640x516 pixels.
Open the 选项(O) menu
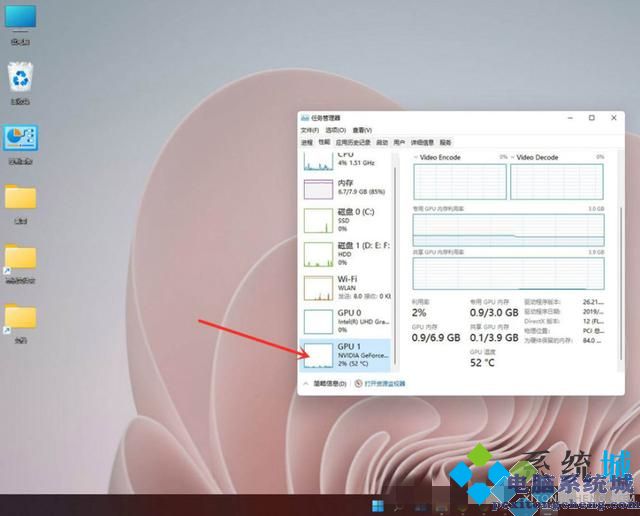point(336,130)
